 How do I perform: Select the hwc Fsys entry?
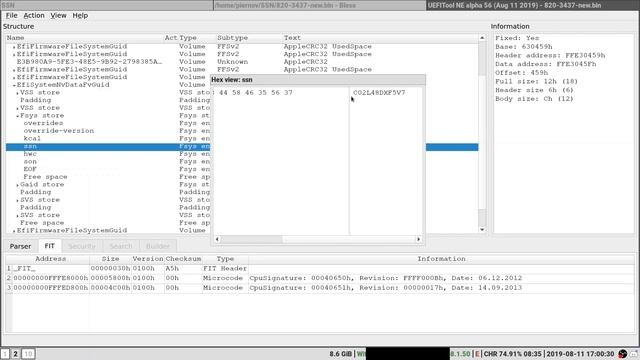coord(30,154)
